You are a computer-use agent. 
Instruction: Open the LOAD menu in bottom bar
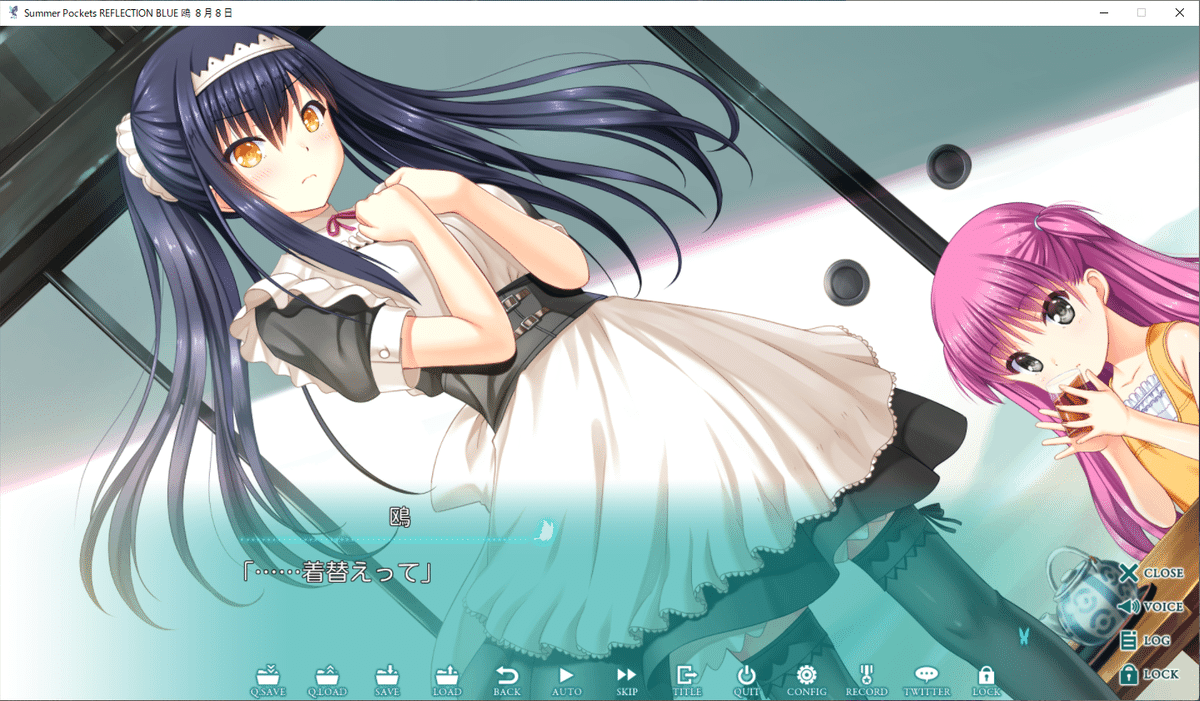click(x=447, y=680)
